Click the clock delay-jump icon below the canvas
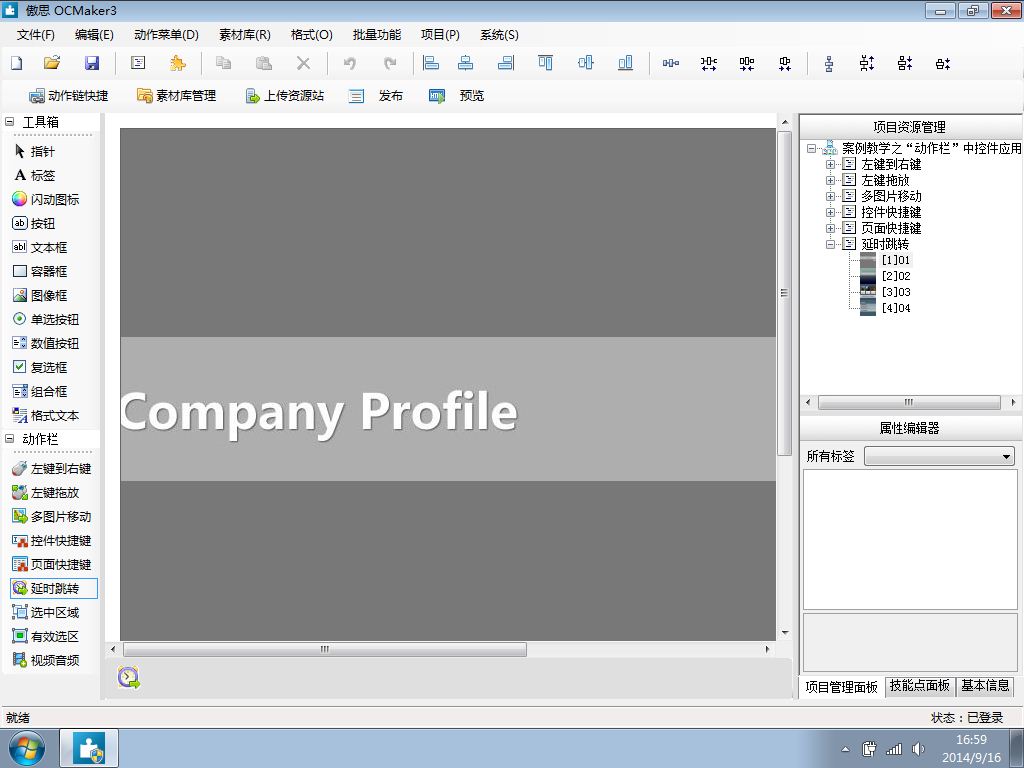This screenshot has width=1024, height=768. (x=129, y=677)
